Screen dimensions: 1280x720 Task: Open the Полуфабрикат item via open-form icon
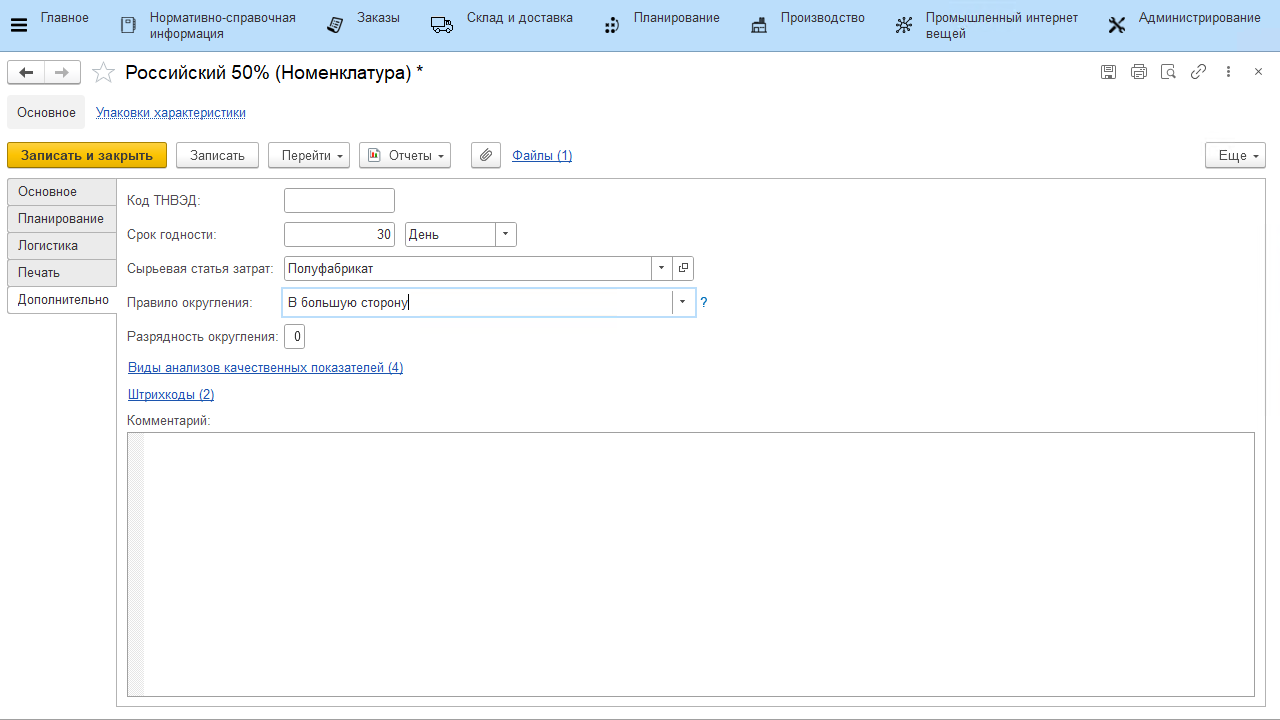pyautogui.click(x=683, y=268)
